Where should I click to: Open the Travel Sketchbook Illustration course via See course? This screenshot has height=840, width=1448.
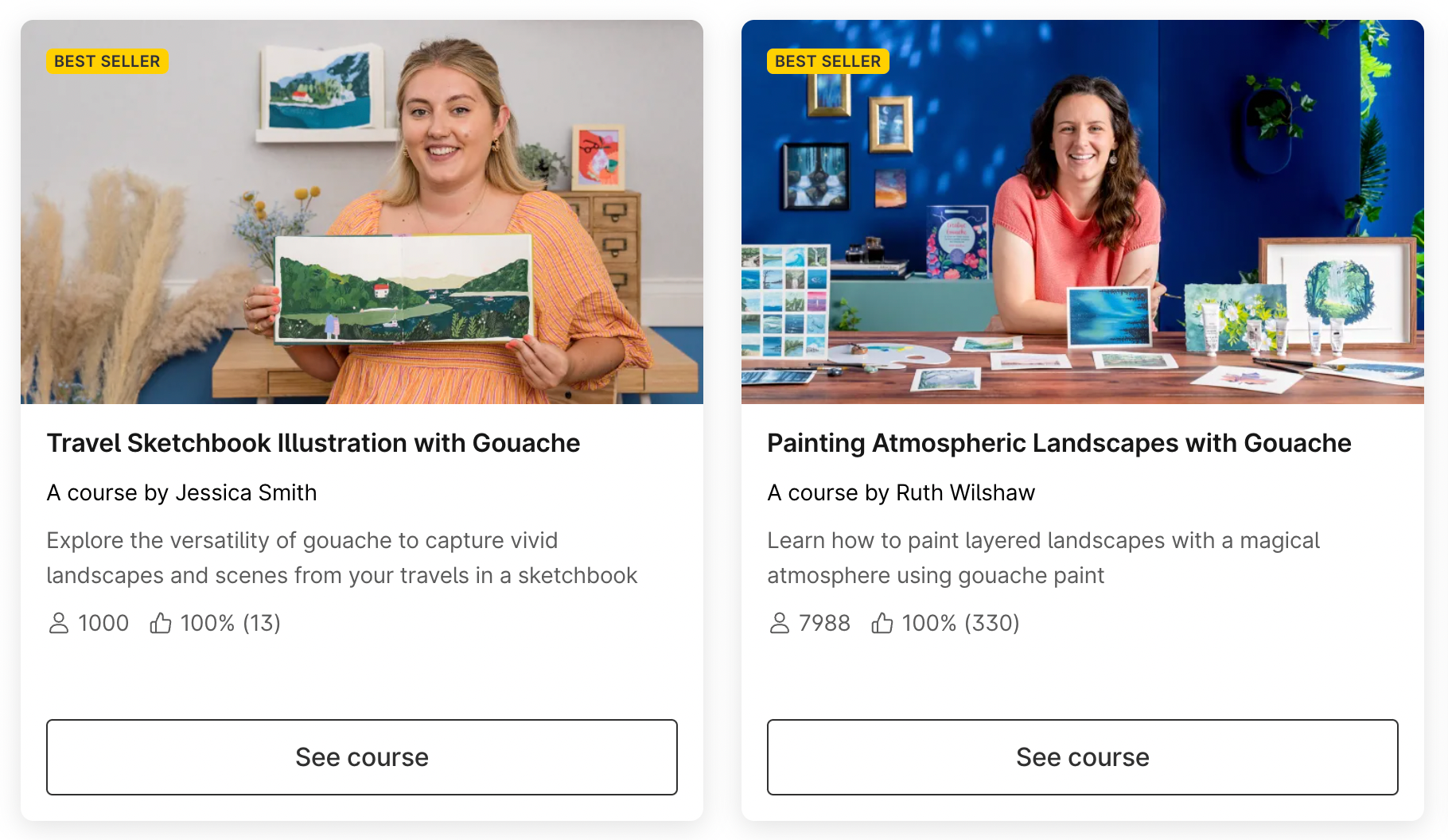pos(362,757)
